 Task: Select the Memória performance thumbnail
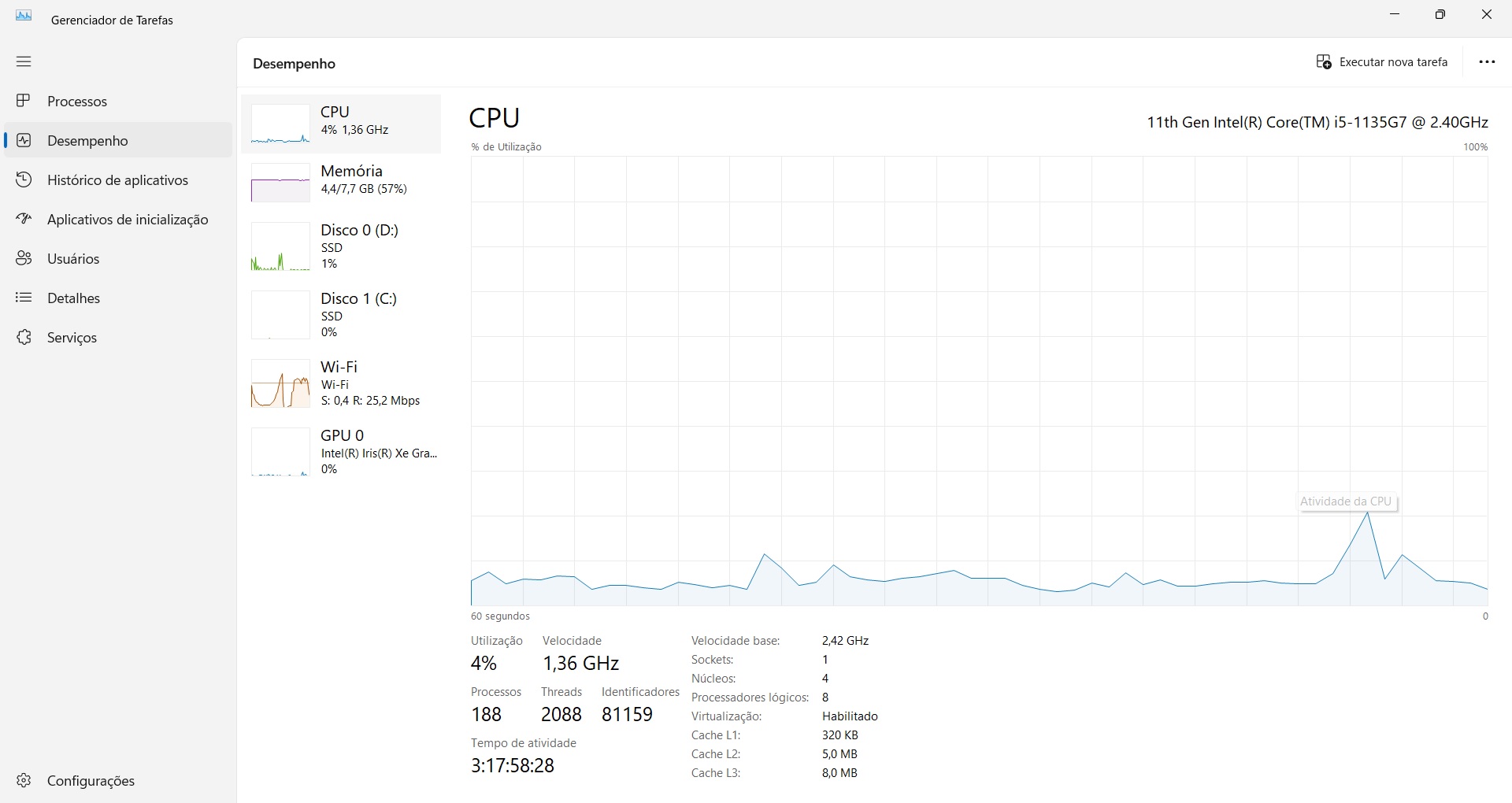280,183
